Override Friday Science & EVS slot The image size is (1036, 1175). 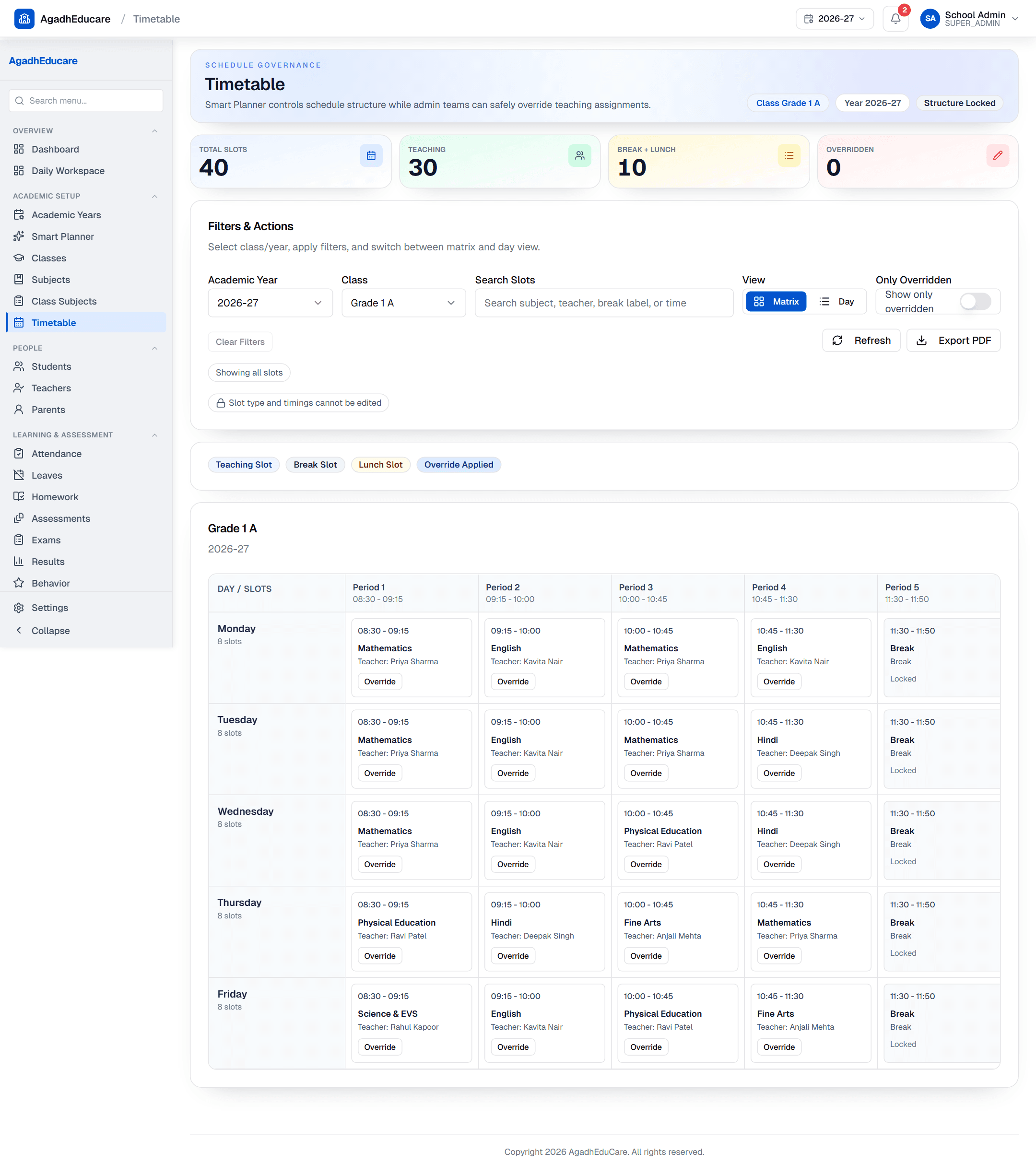pos(379,1047)
